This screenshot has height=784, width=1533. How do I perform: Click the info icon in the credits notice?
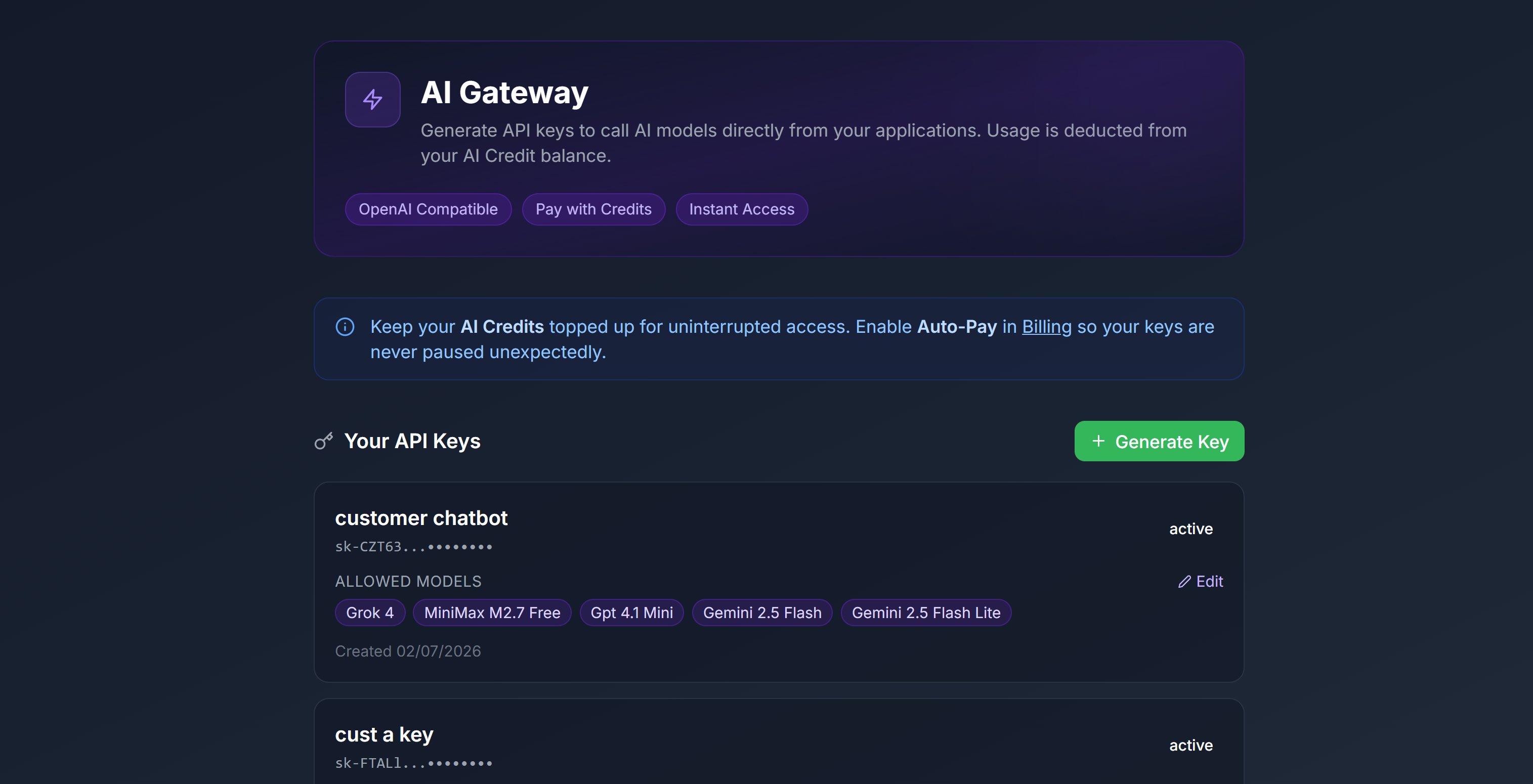[x=345, y=327]
